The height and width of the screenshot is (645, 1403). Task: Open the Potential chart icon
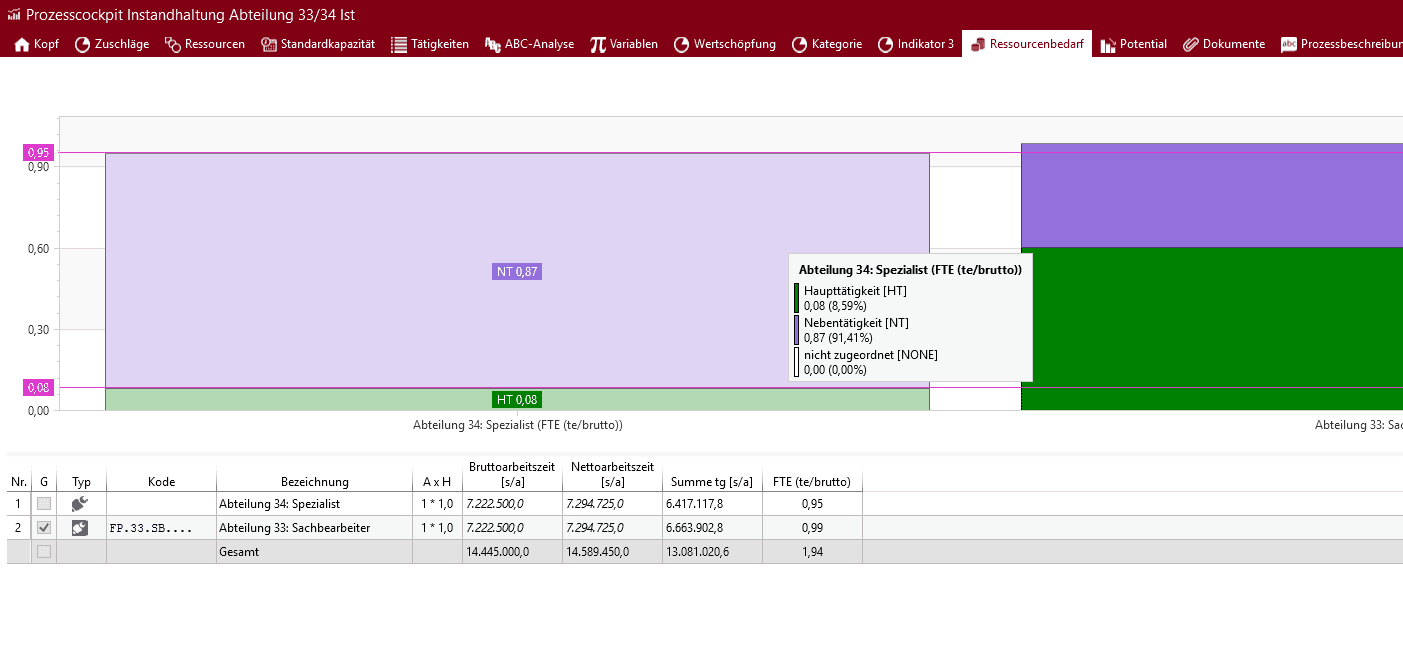tap(1108, 44)
